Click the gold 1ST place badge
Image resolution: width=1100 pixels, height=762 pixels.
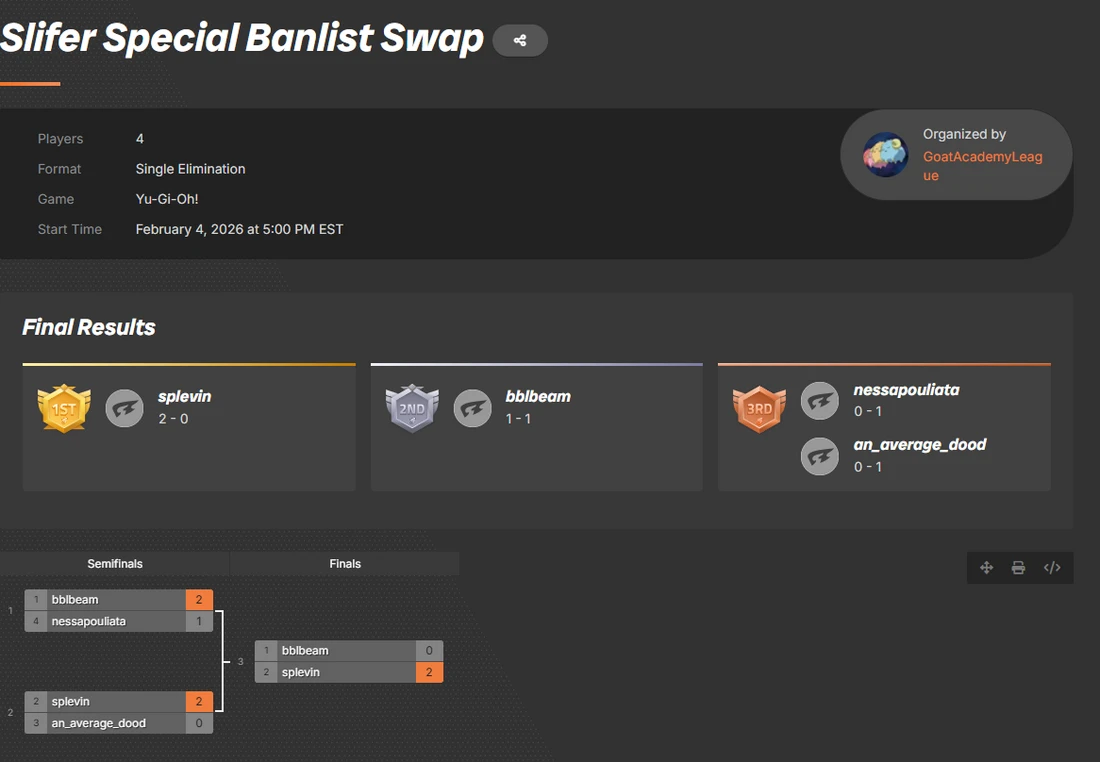[x=64, y=408]
